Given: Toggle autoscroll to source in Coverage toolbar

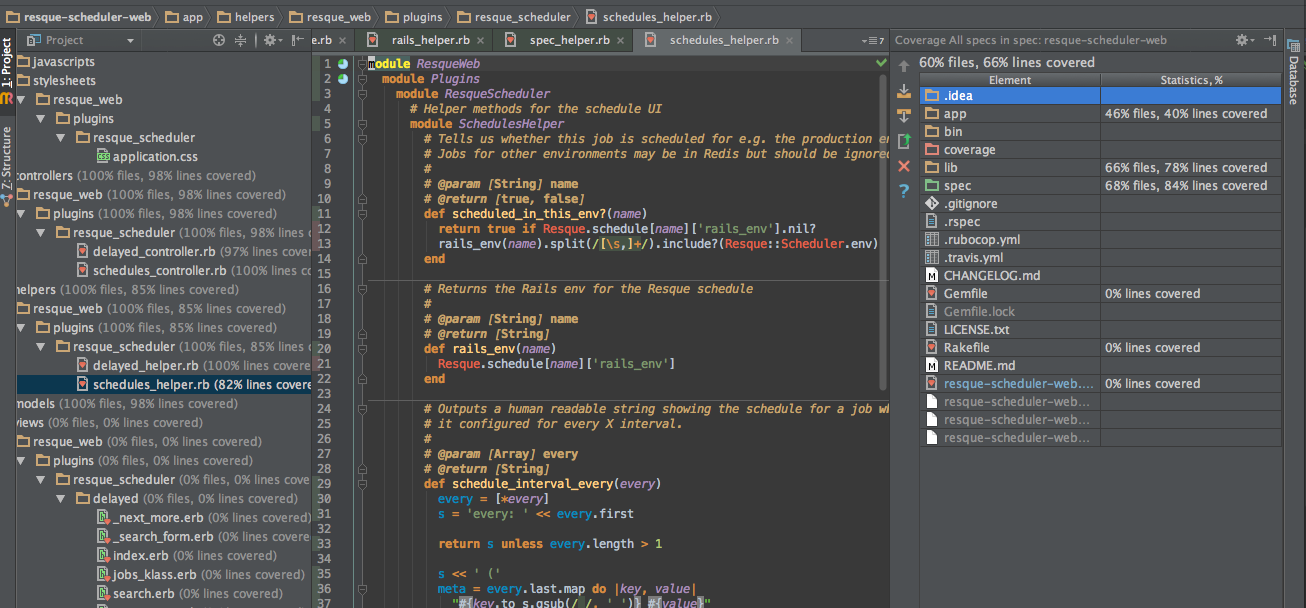Looking at the screenshot, I should pos(904,91).
